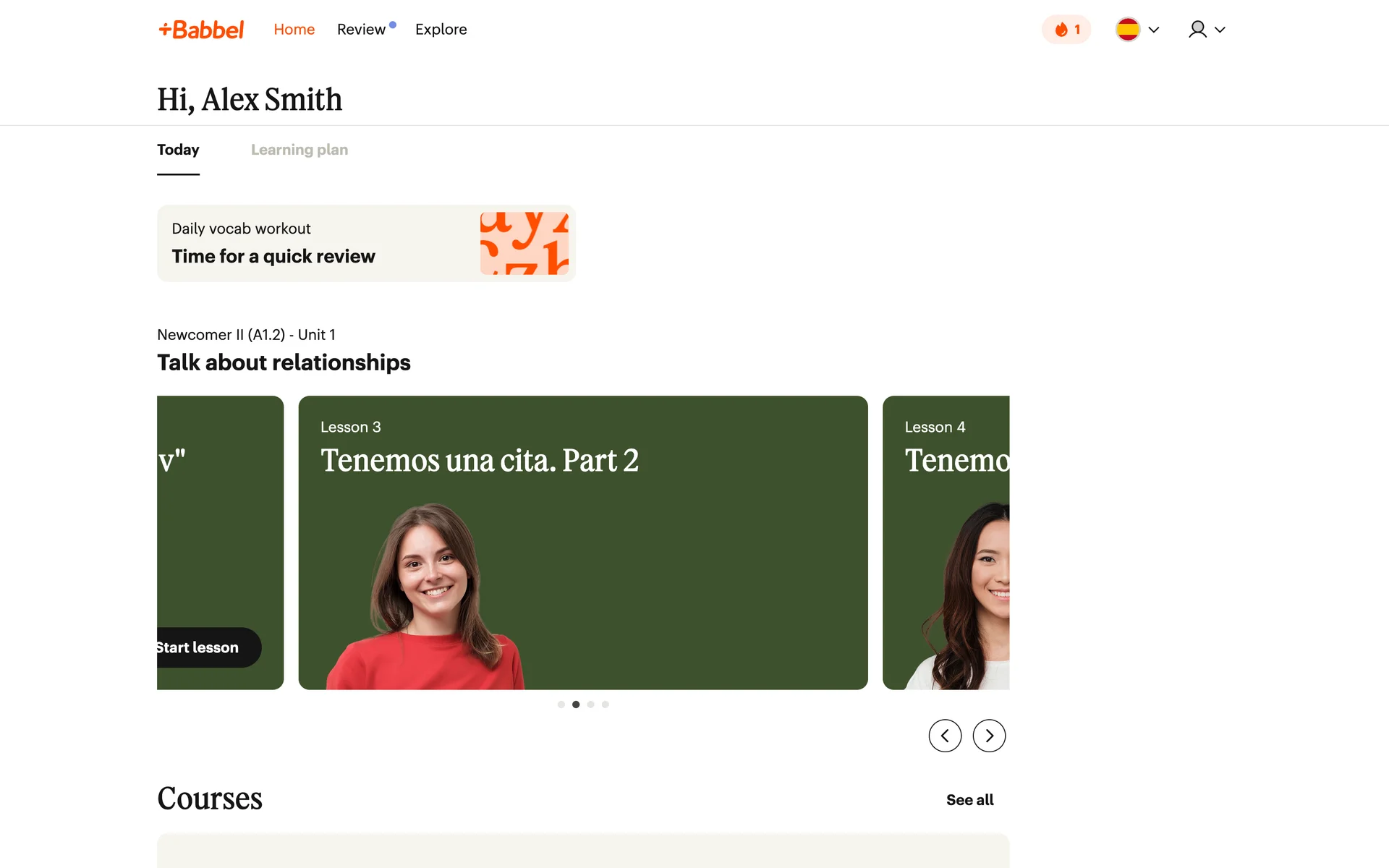Click the See all courses link

(969, 800)
